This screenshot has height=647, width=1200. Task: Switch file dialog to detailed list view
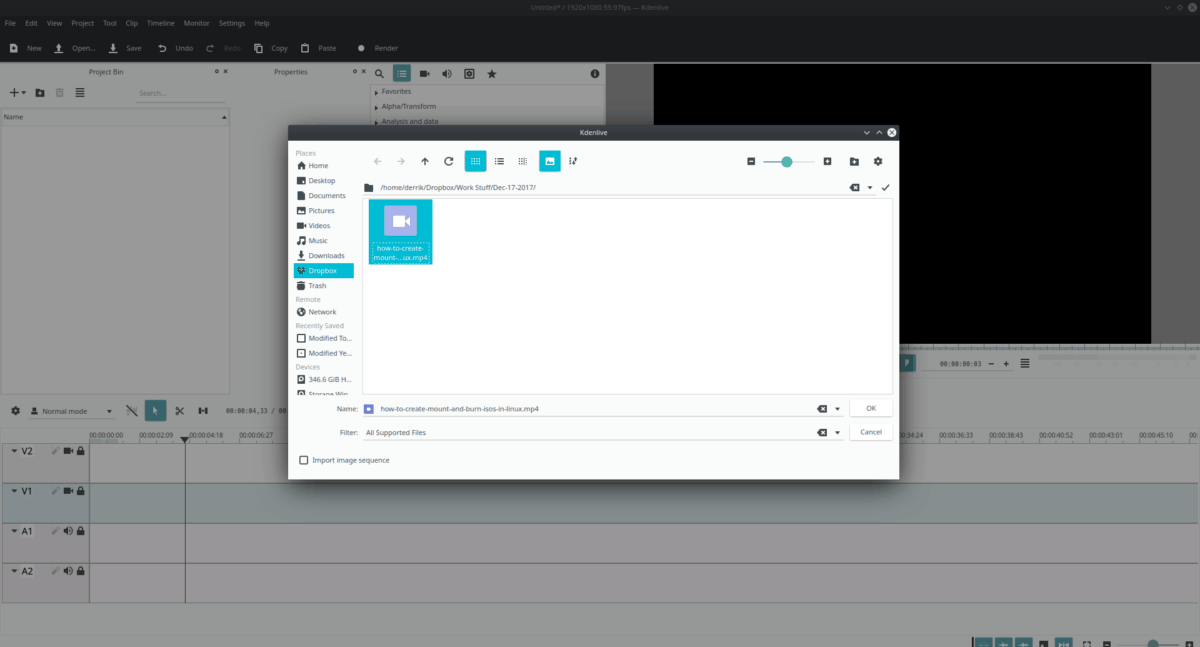point(499,161)
